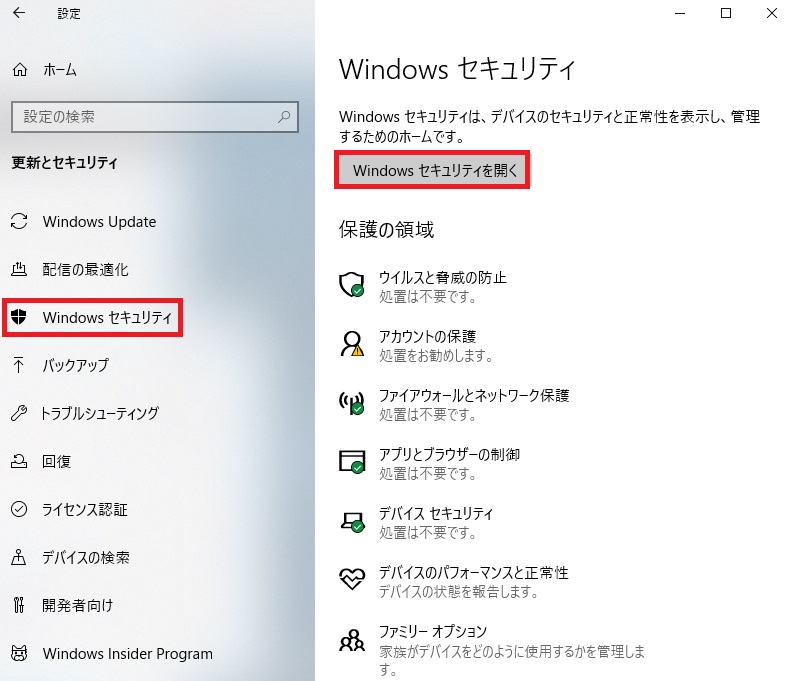Click the search magnifier icon
The image size is (790, 681).
(x=284, y=117)
